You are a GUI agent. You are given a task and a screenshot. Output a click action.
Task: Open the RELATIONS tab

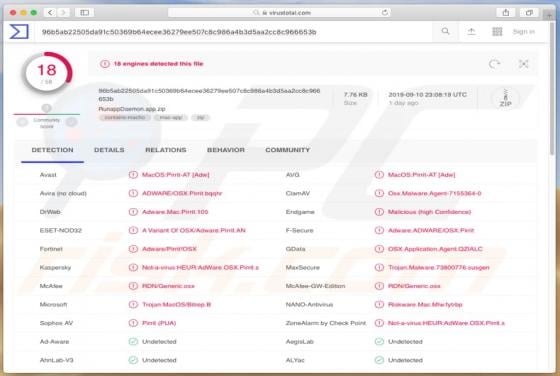pyautogui.click(x=166, y=150)
